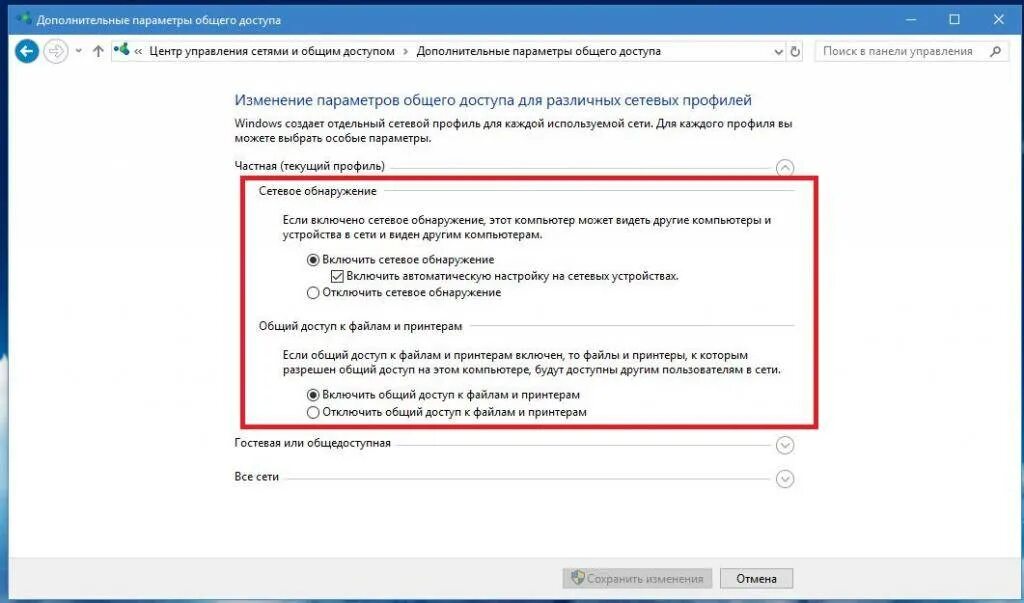1024x603 pixels.
Task: Select Включить сетевое обнаружение radio button
Action: click(313, 260)
